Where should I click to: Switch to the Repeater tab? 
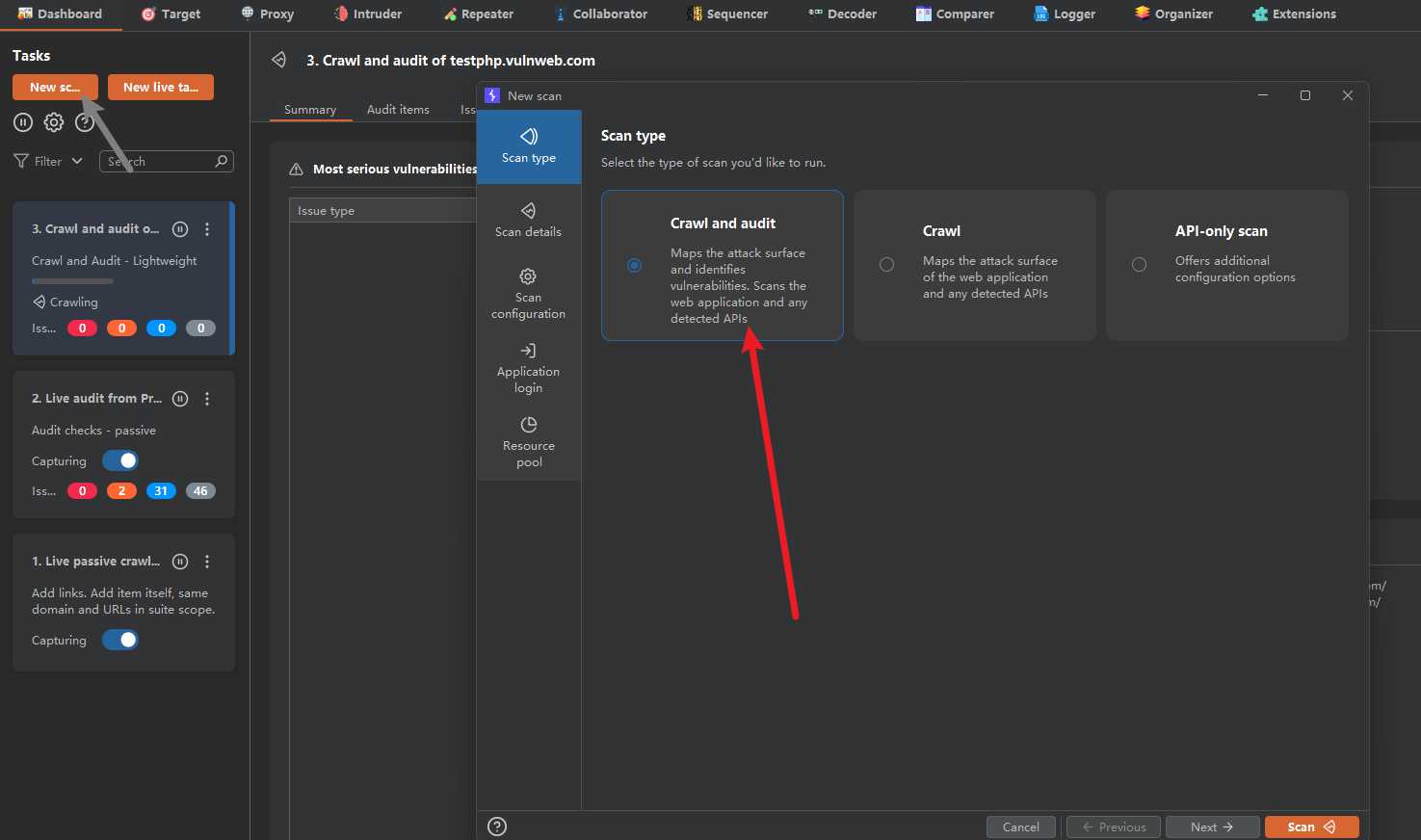pyautogui.click(x=479, y=14)
